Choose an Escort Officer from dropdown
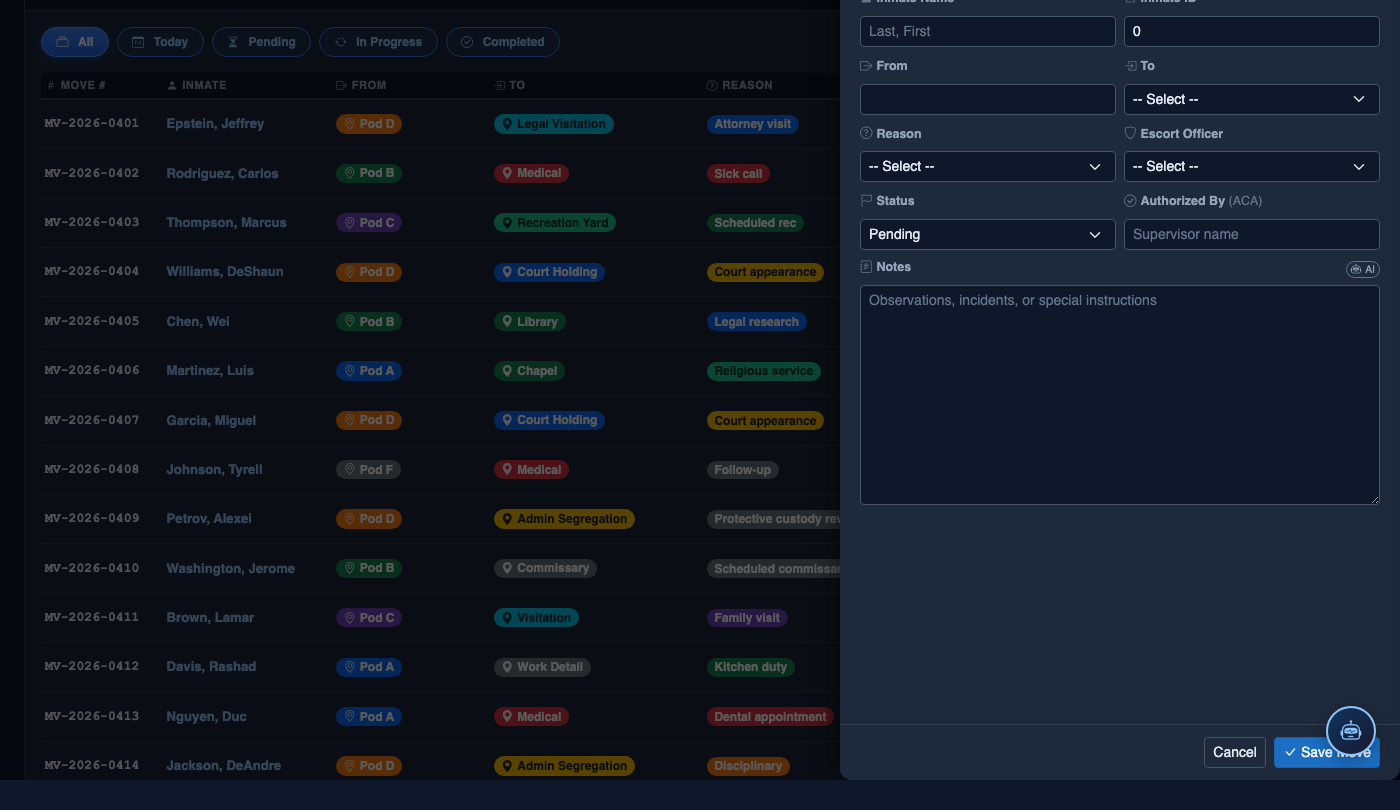This screenshot has height=810, width=1400. tap(1252, 166)
